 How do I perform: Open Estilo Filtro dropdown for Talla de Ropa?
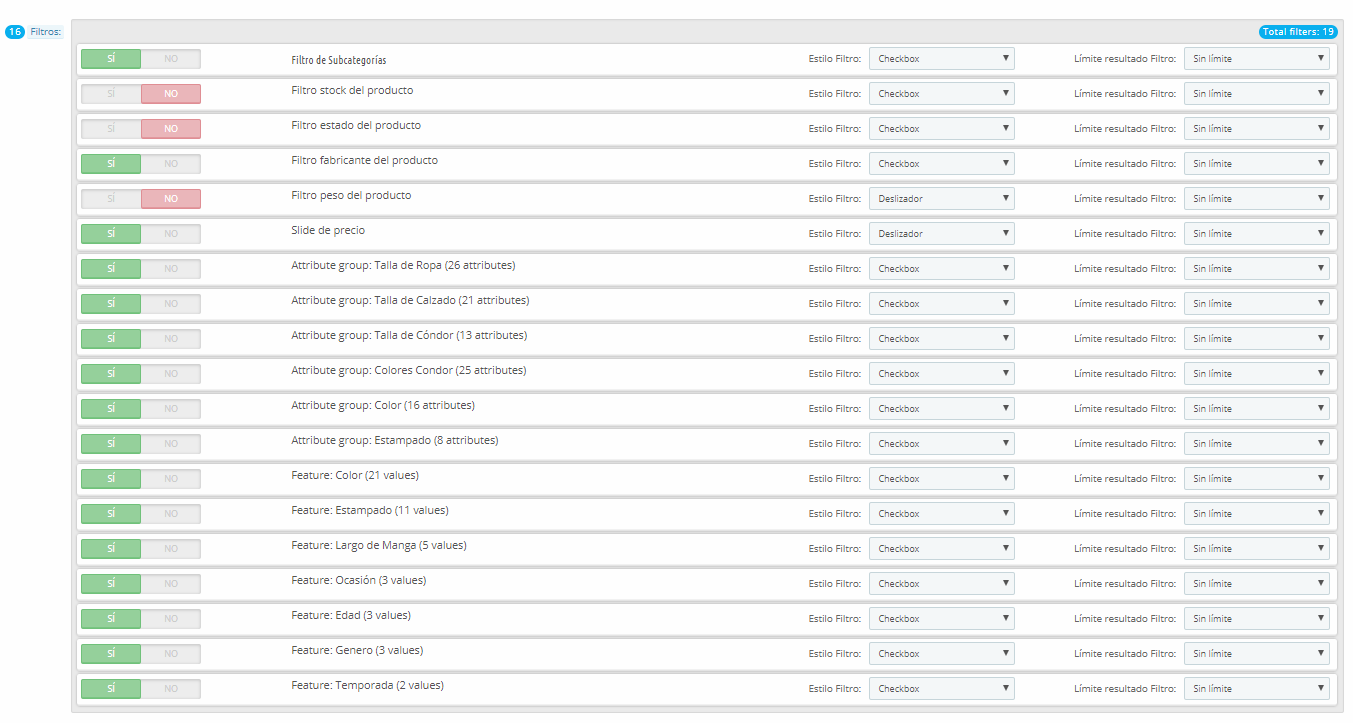pyautogui.click(x=941, y=269)
